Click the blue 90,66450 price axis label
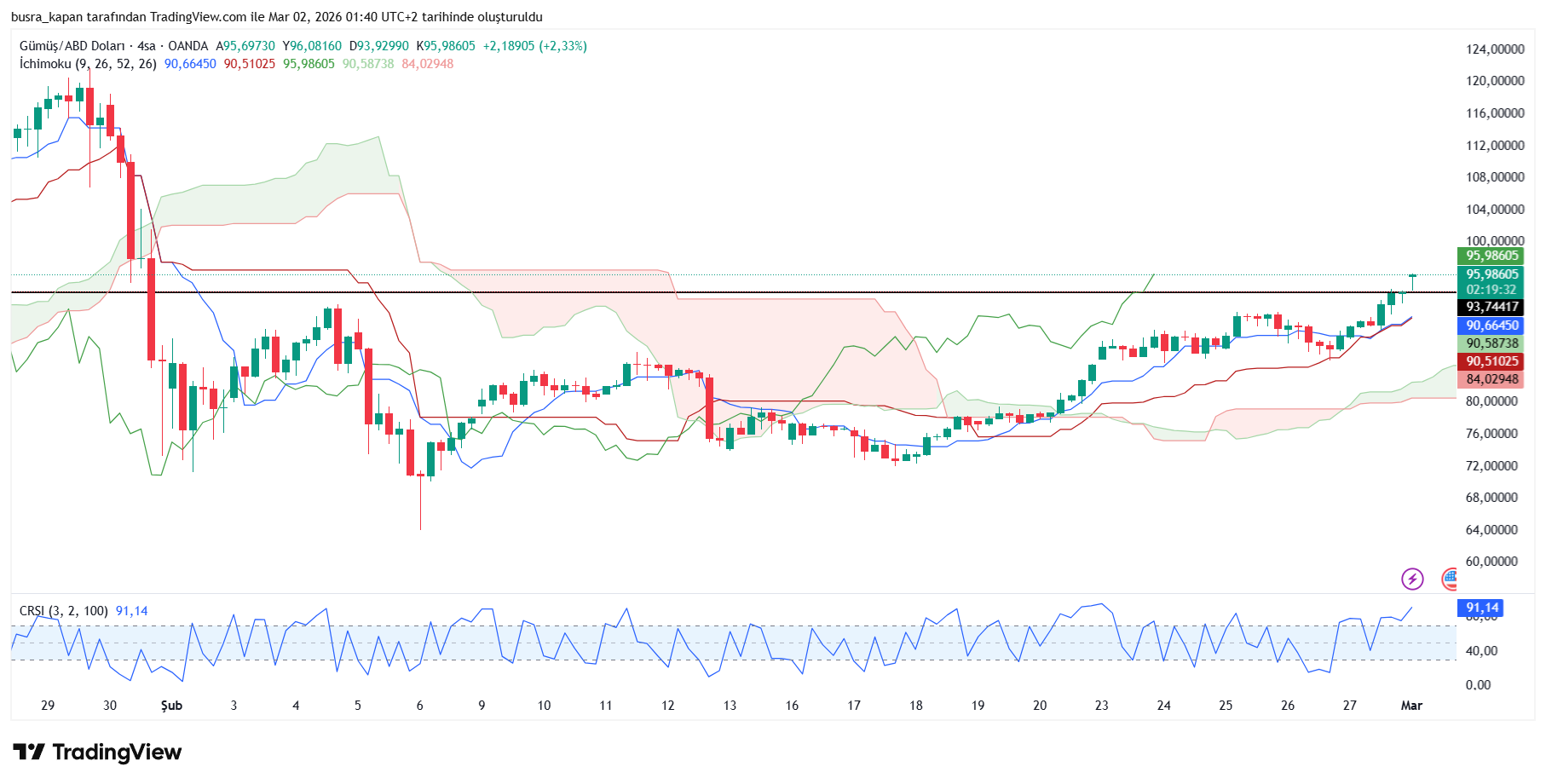 pyautogui.click(x=1491, y=326)
